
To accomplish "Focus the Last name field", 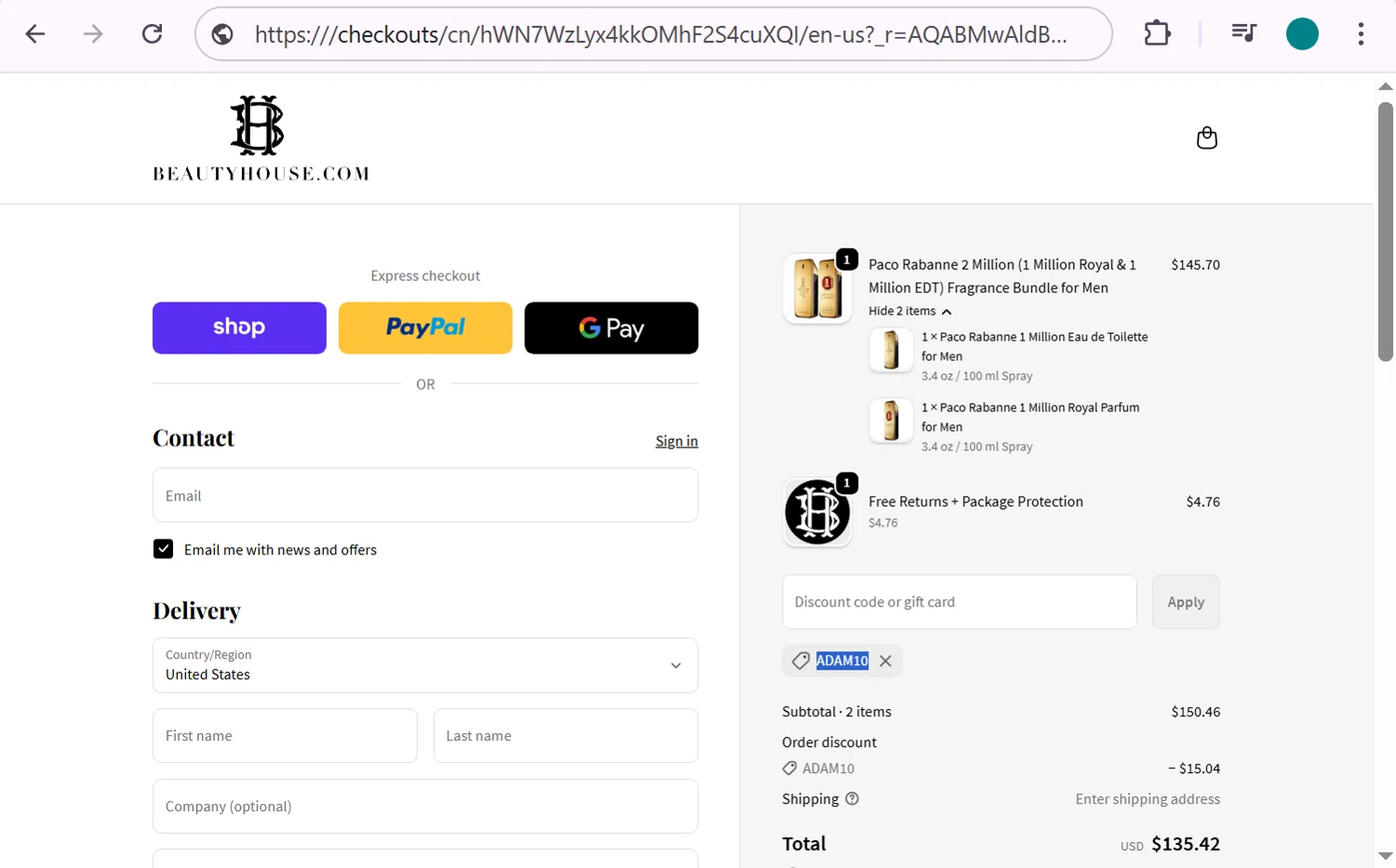I will click(x=566, y=736).
